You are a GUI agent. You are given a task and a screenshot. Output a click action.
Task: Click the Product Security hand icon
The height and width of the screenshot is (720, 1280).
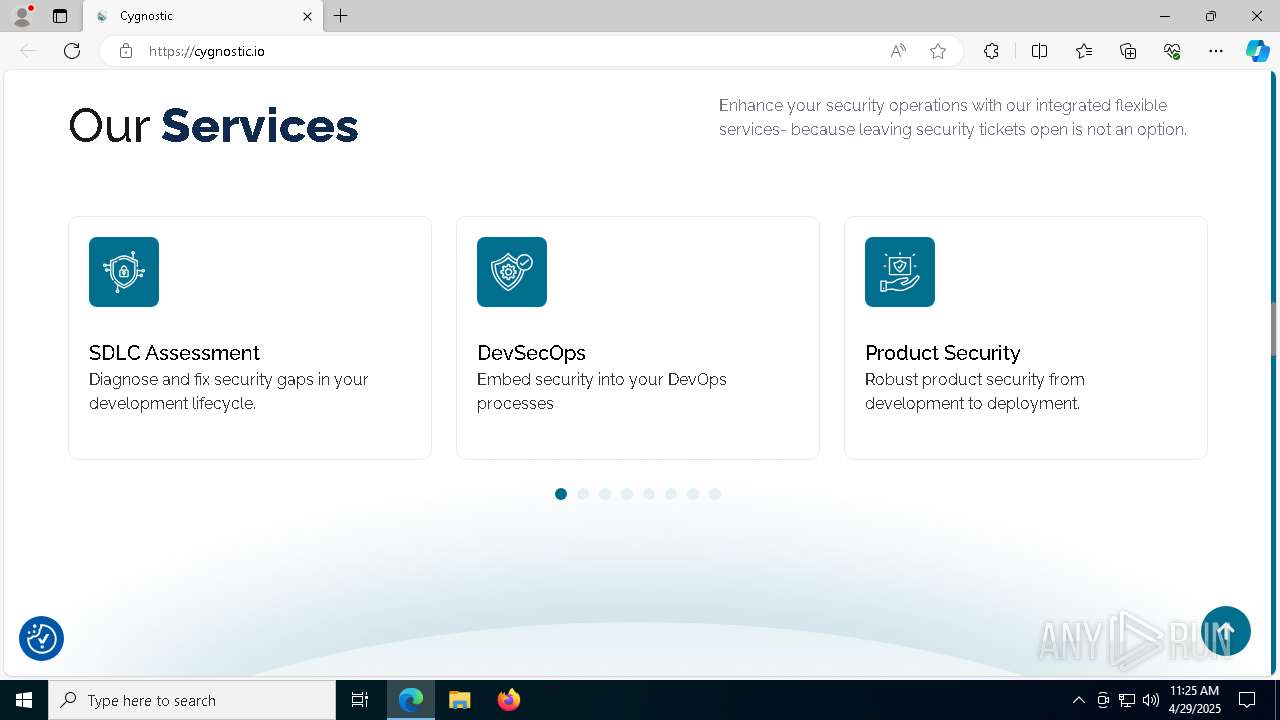900,272
